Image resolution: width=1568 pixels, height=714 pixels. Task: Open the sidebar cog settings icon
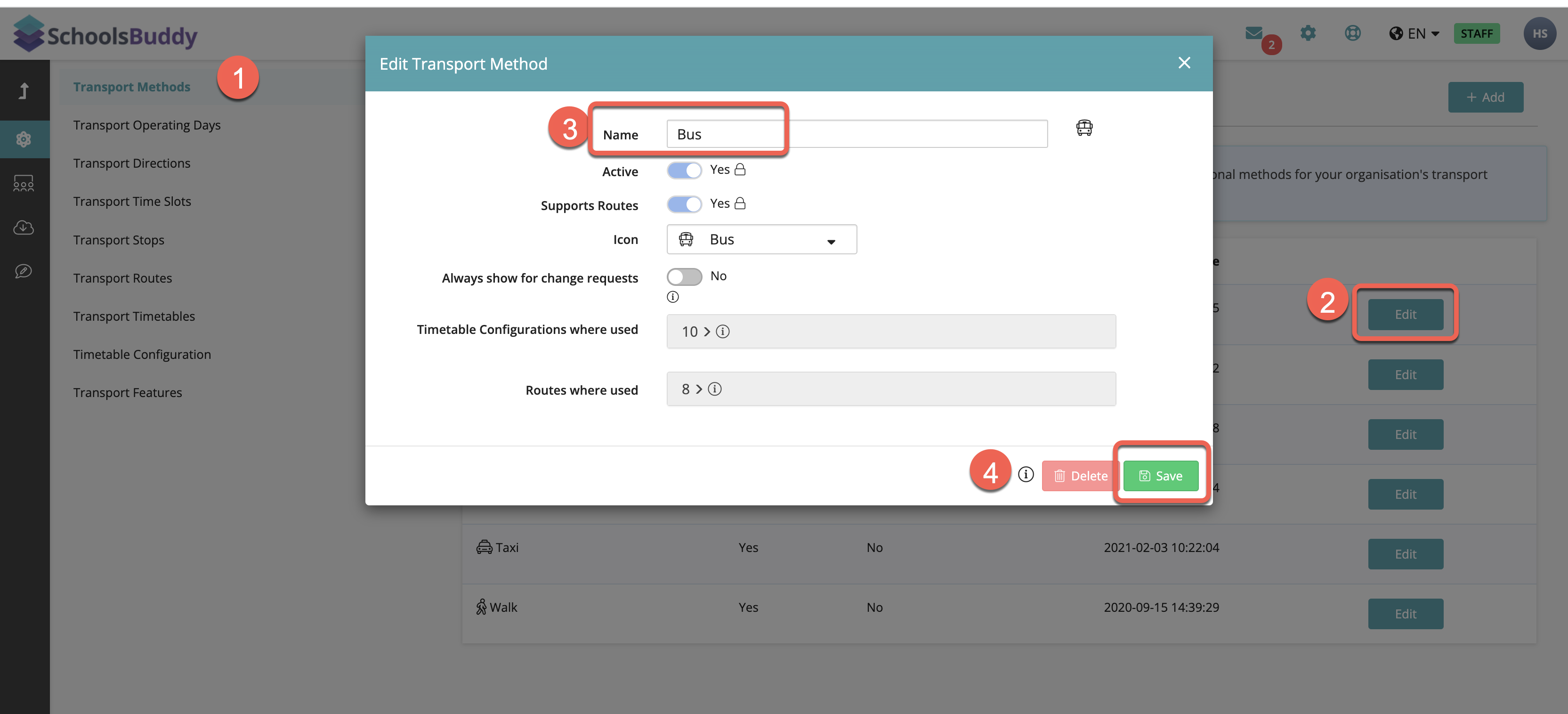click(x=24, y=139)
